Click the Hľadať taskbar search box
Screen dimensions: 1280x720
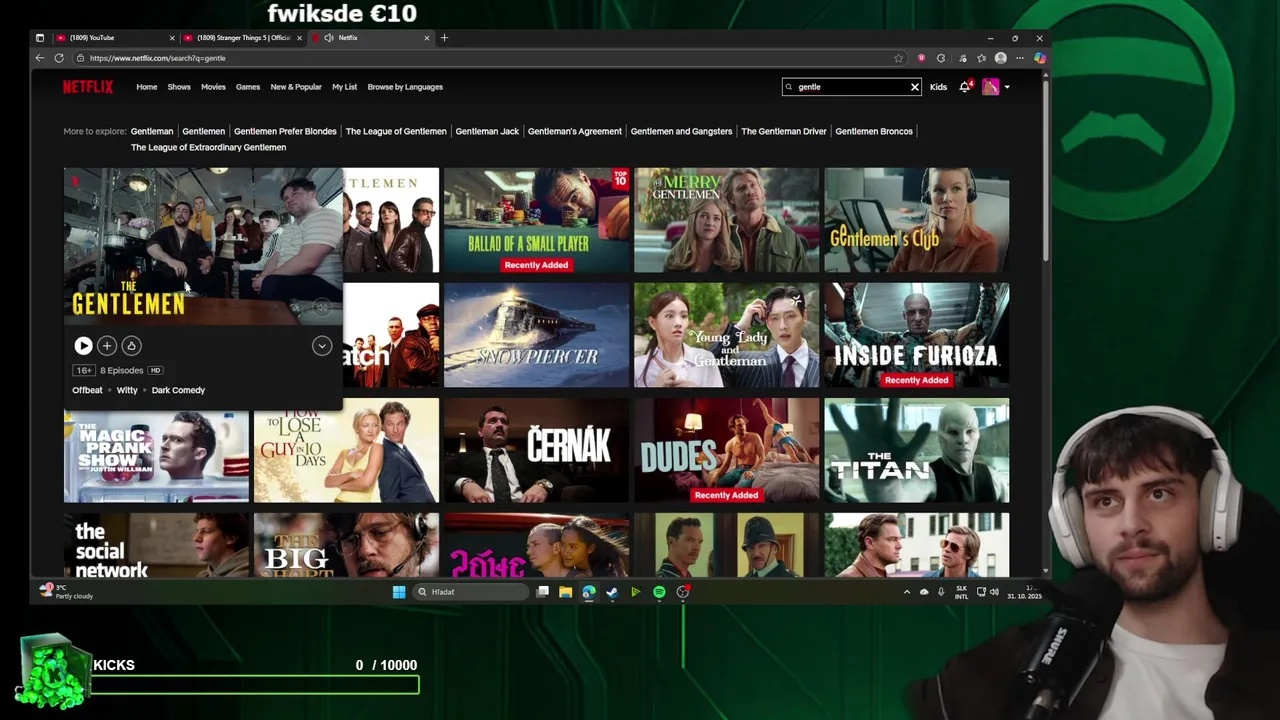tap(470, 592)
